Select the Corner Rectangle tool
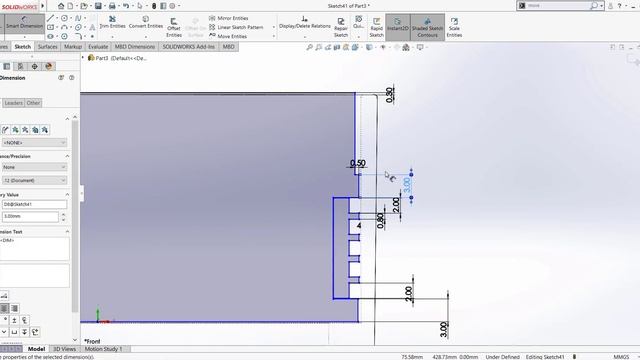Viewport: 640px width, 360px height. tap(50, 27)
